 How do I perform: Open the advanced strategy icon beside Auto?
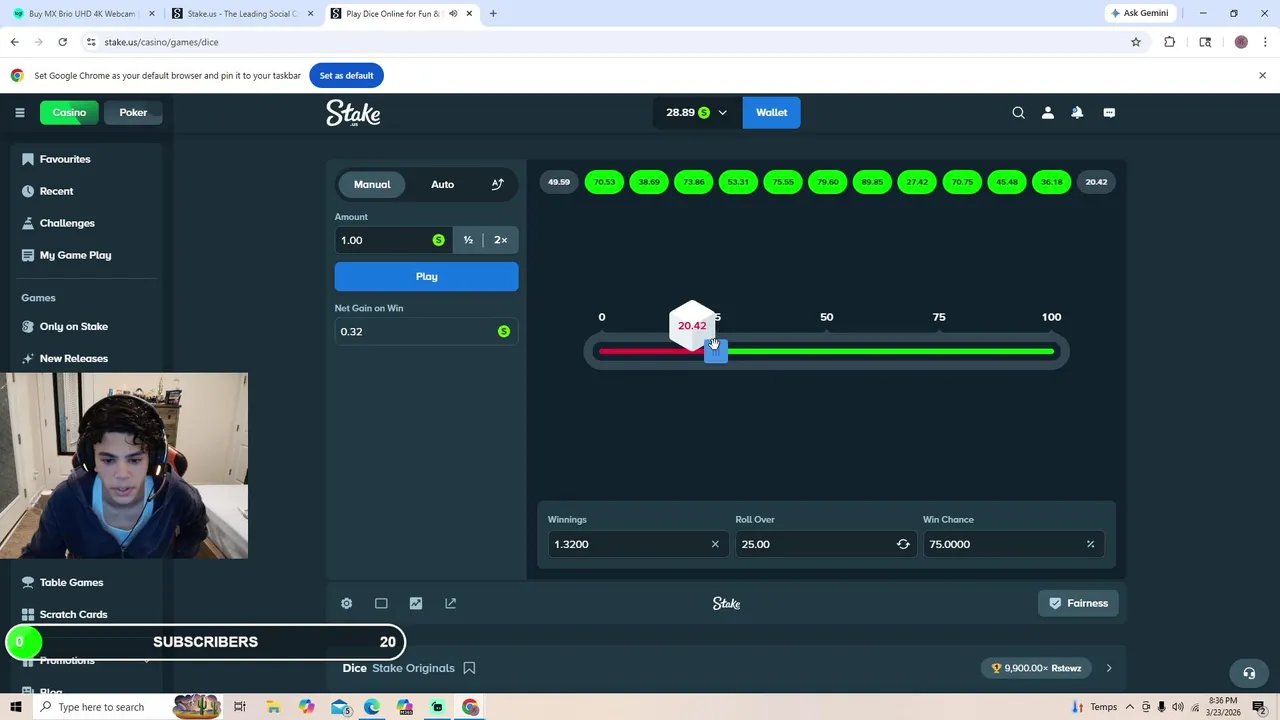[497, 184]
